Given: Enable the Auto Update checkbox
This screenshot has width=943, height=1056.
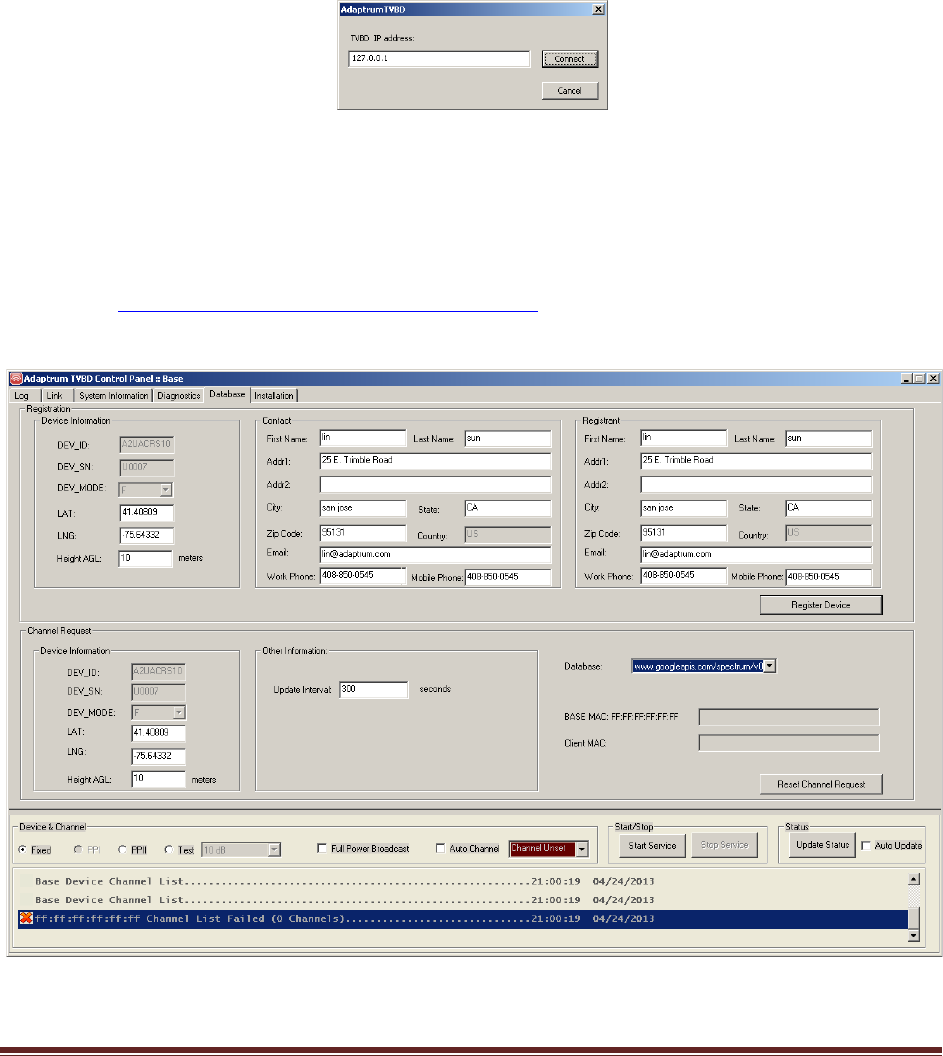Looking at the screenshot, I should (x=866, y=846).
